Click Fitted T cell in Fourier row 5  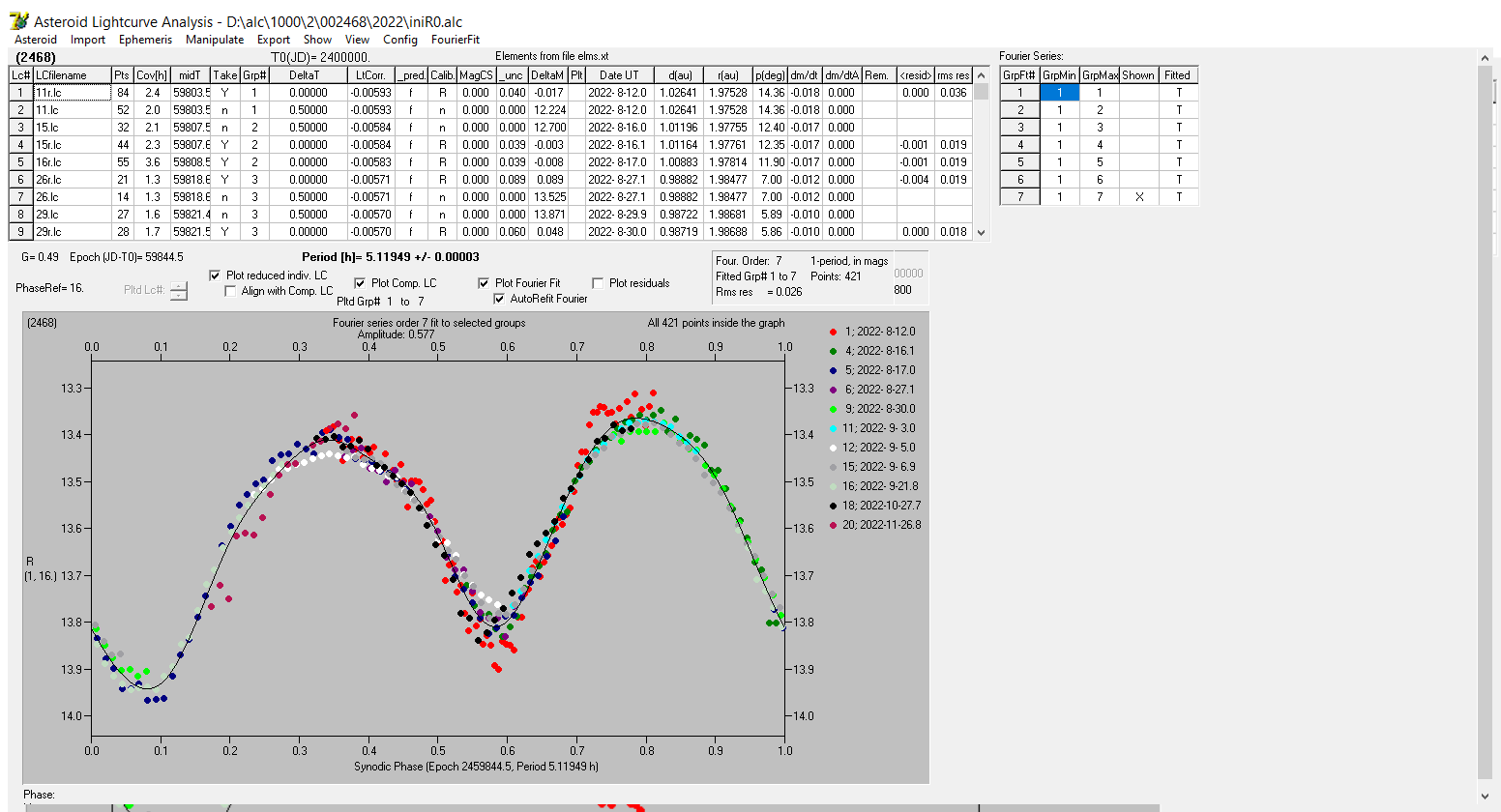pyautogui.click(x=1177, y=162)
